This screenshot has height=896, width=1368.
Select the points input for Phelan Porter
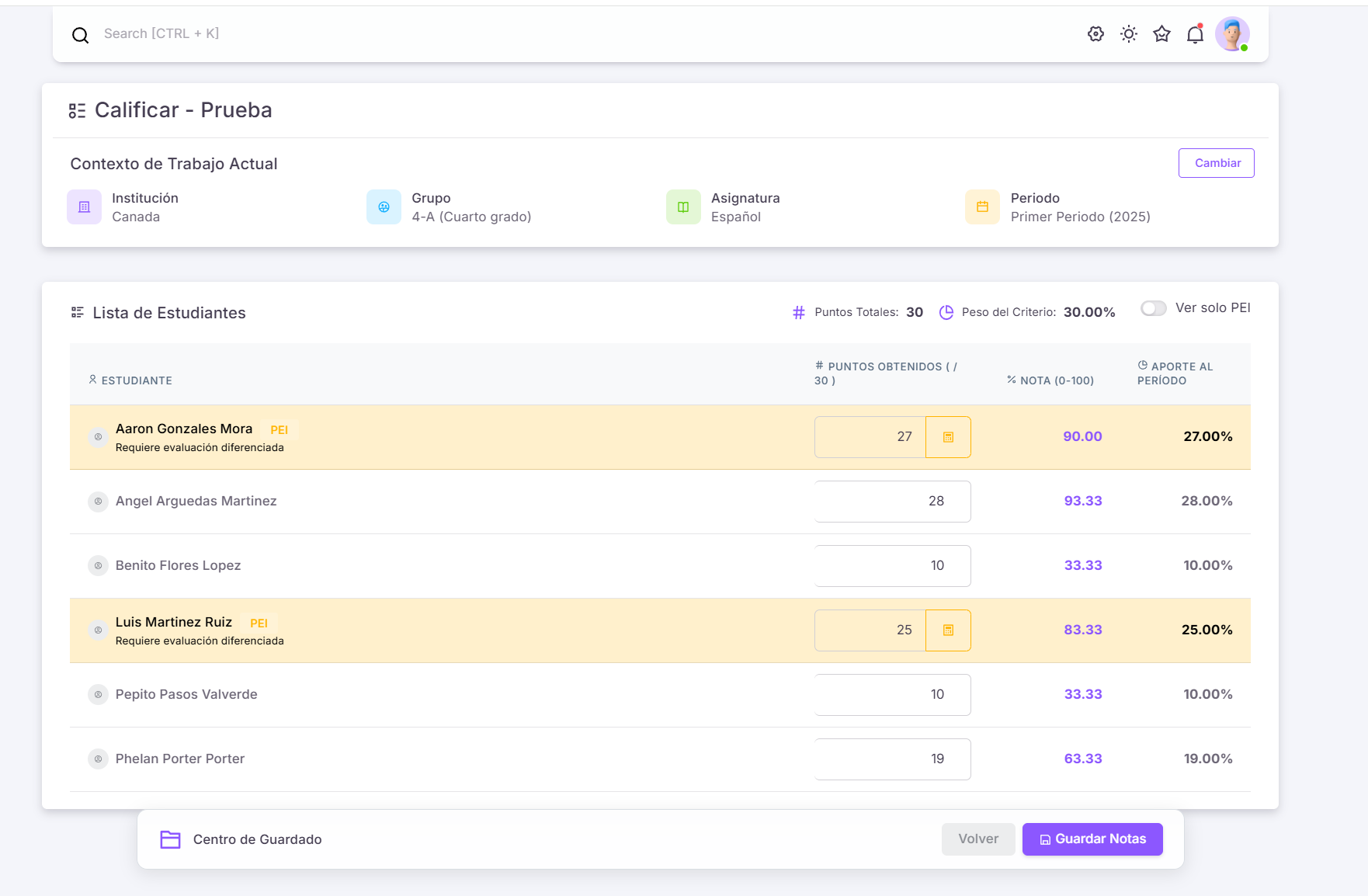[892, 759]
